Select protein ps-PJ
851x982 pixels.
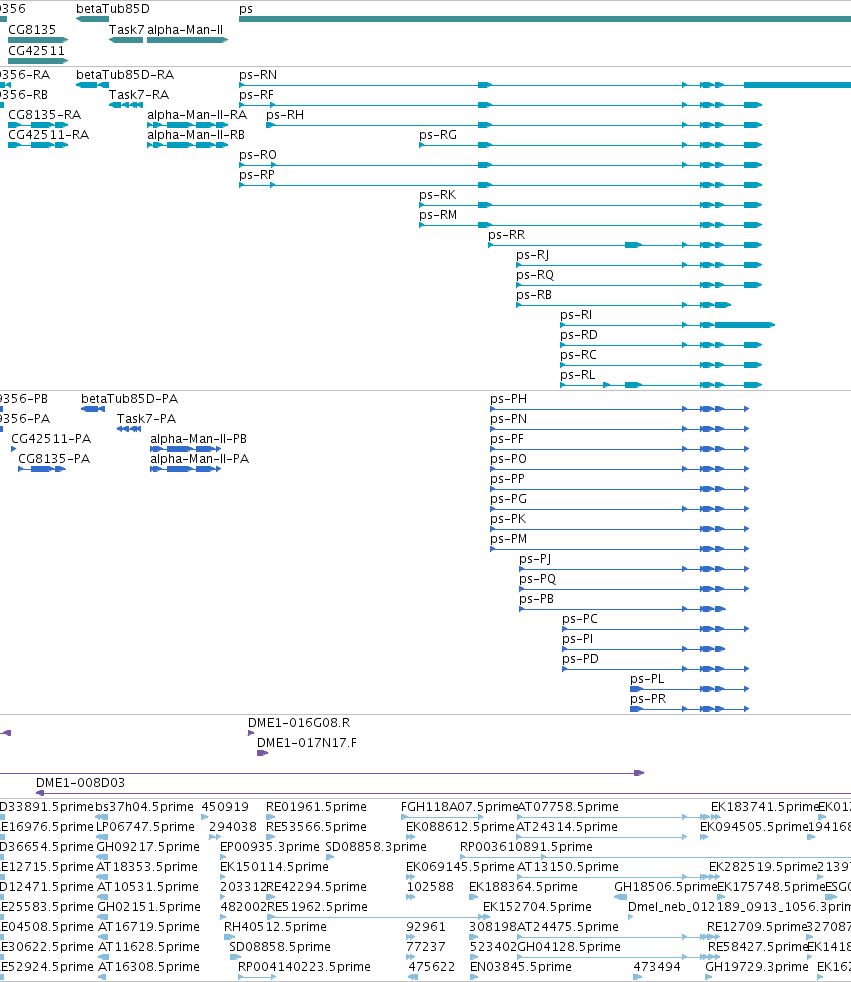[535, 559]
